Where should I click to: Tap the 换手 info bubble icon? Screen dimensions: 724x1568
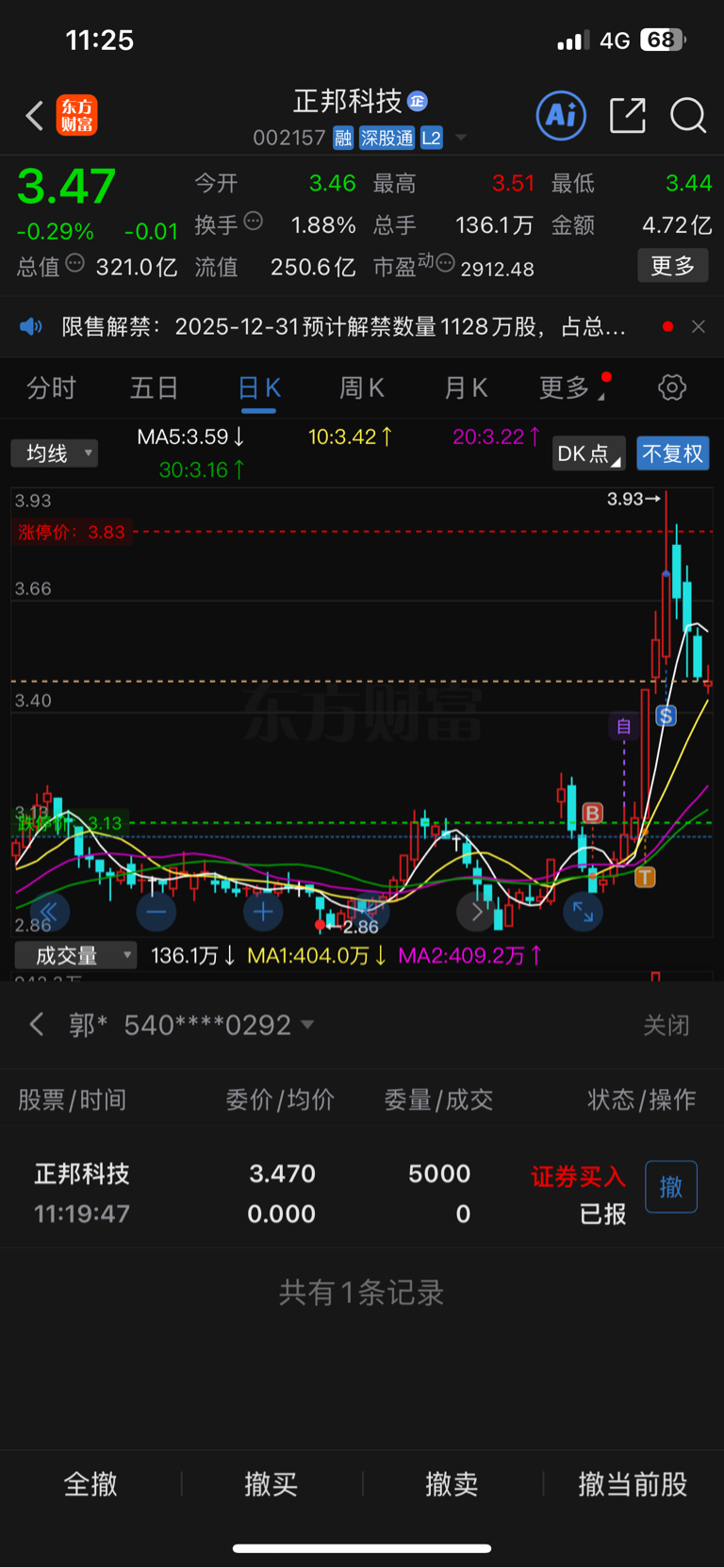253,222
